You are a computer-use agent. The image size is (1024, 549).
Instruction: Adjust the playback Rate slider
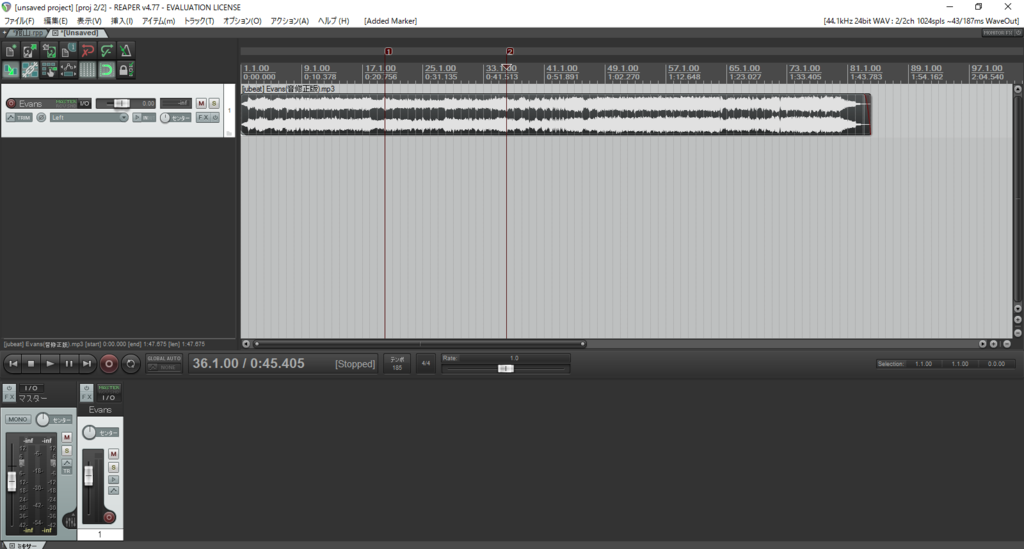[x=505, y=369]
